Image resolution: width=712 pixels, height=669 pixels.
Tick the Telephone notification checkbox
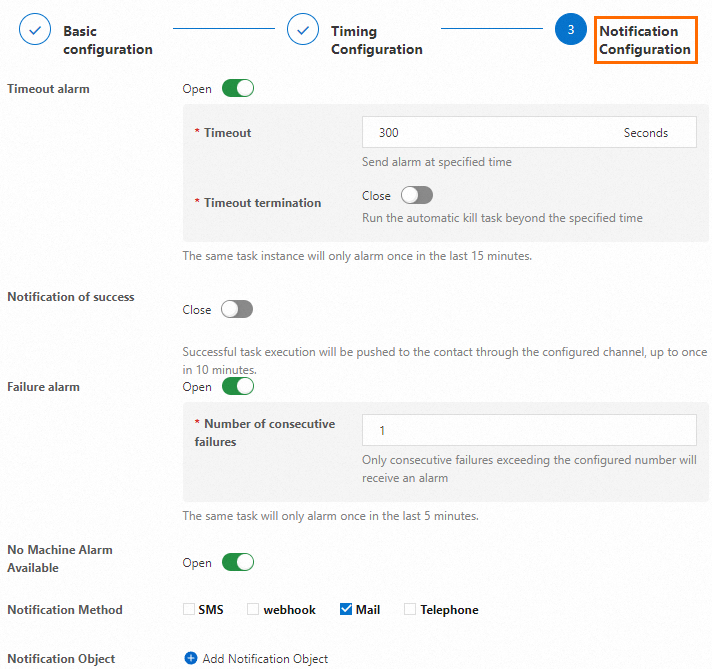tap(410, 609)
